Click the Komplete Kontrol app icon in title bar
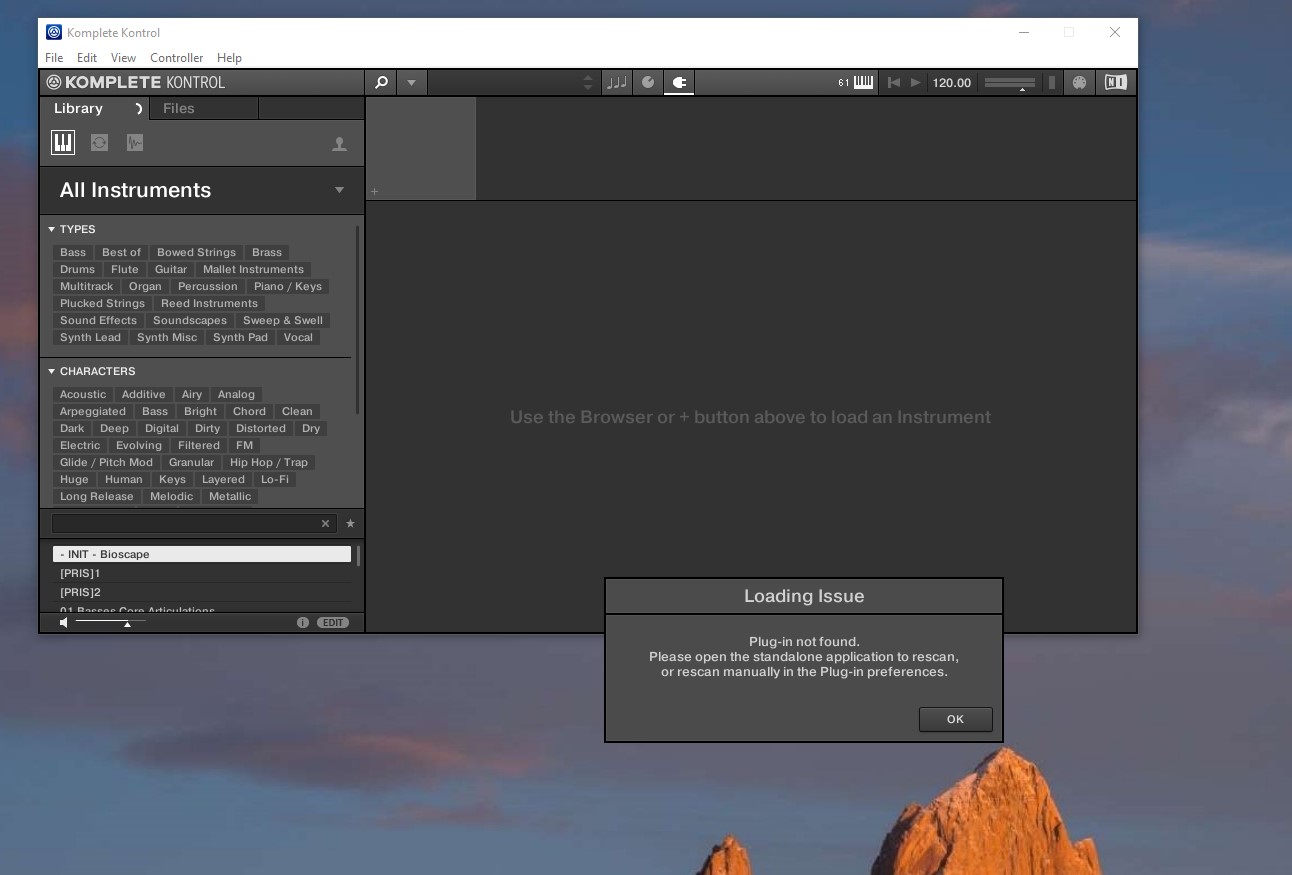This screenshot has width=1292, height=875. 54,32
